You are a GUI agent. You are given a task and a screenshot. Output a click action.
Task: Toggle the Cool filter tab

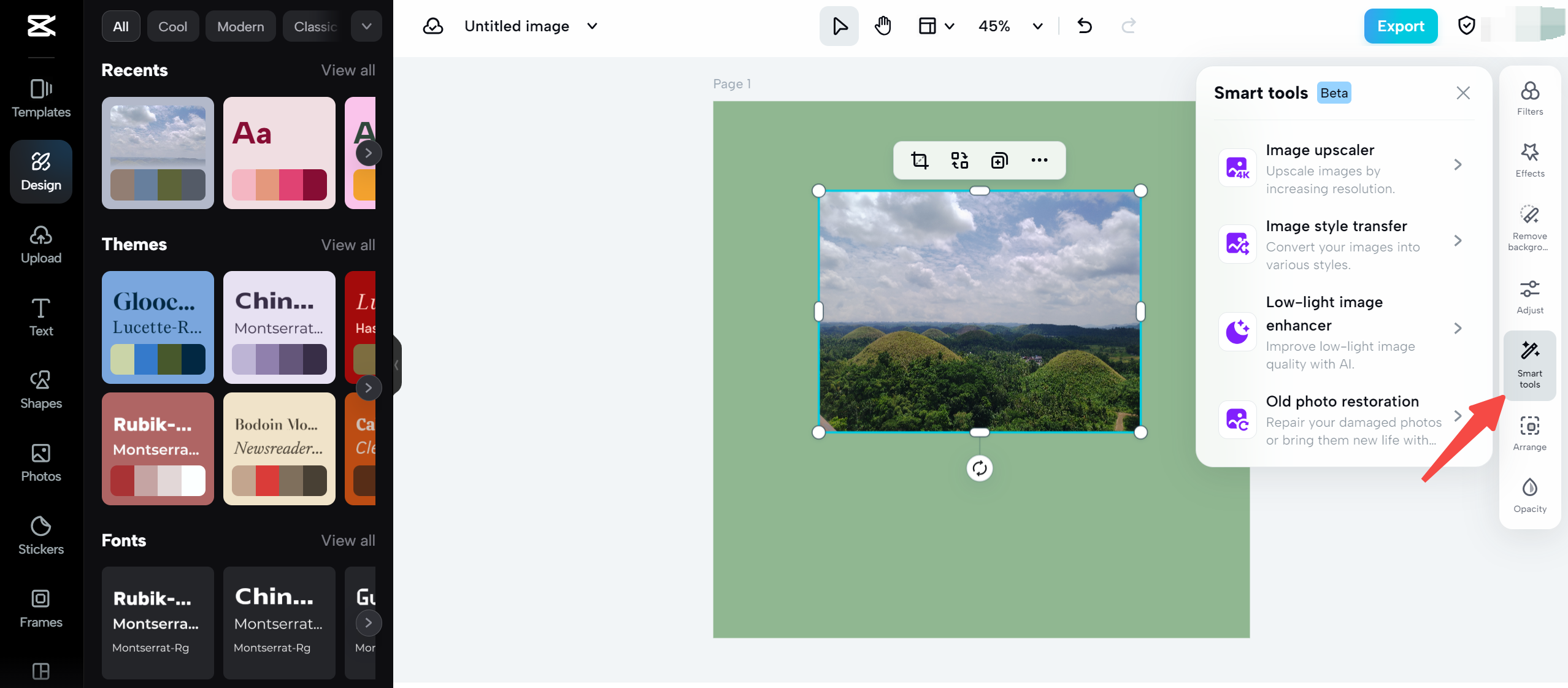click(173, 25)
